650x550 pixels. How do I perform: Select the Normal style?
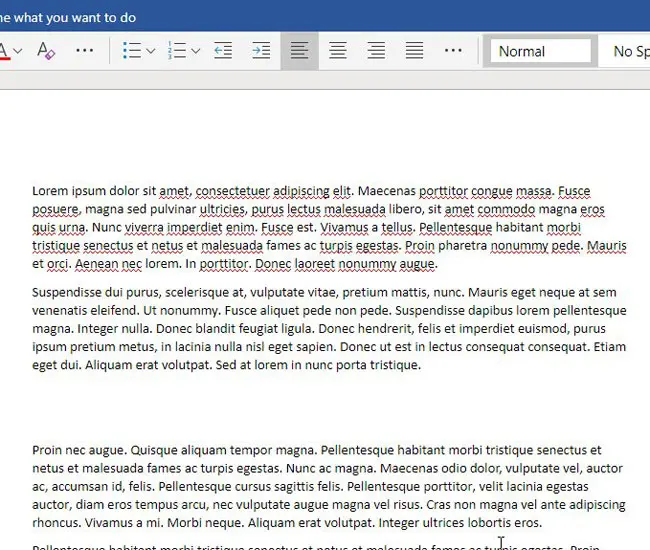(x=540, y=51)
